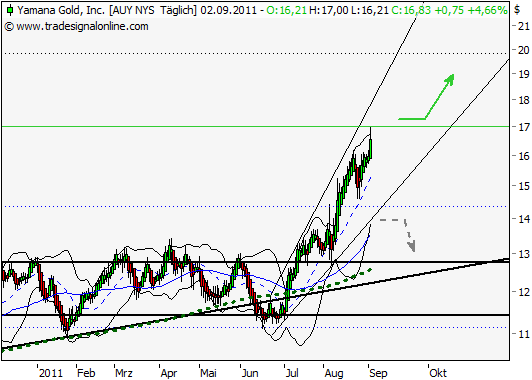Click the open value 'O:16,21'

tap(286, 11)
